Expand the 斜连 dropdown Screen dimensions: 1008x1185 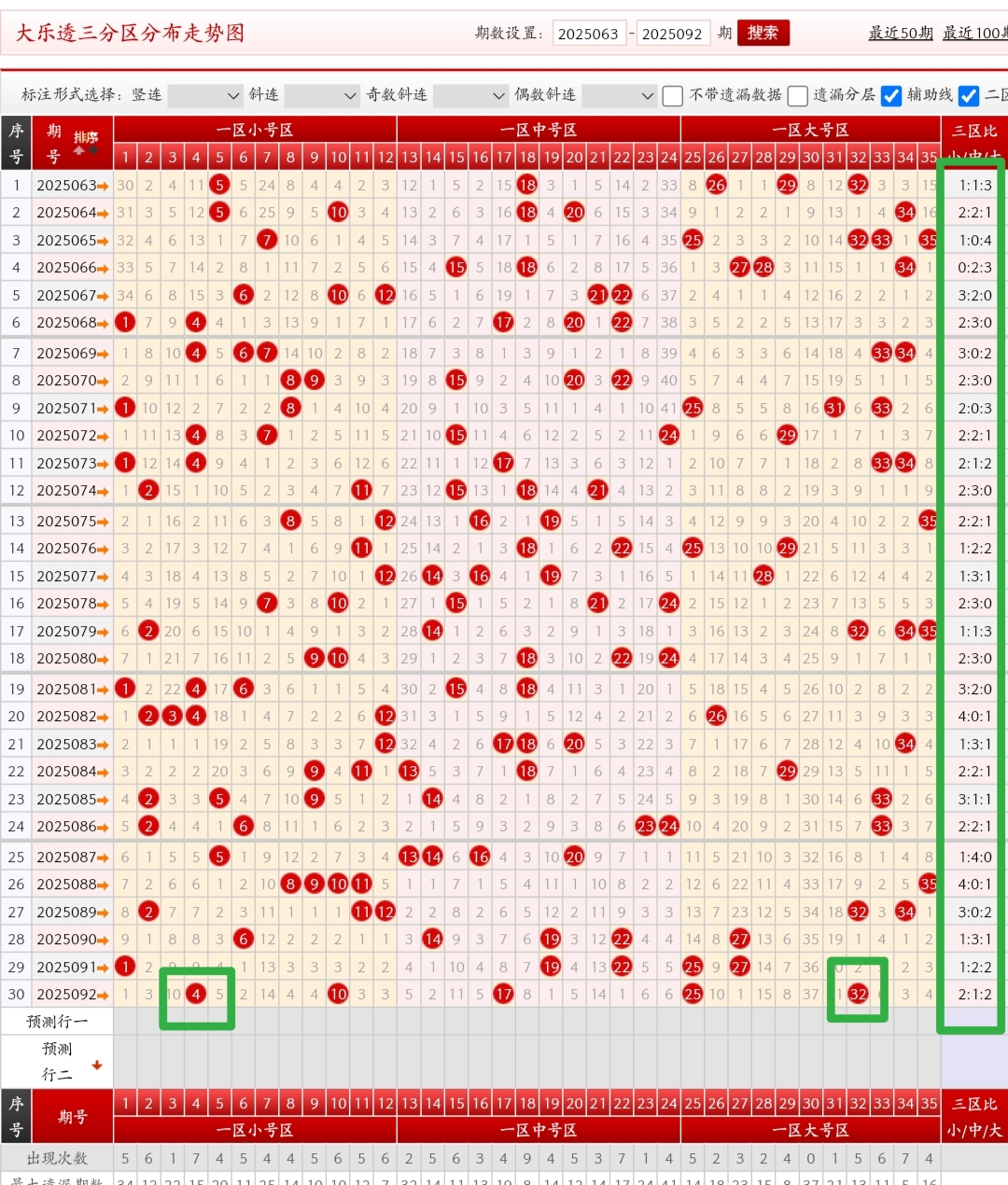tap(322, 95)
